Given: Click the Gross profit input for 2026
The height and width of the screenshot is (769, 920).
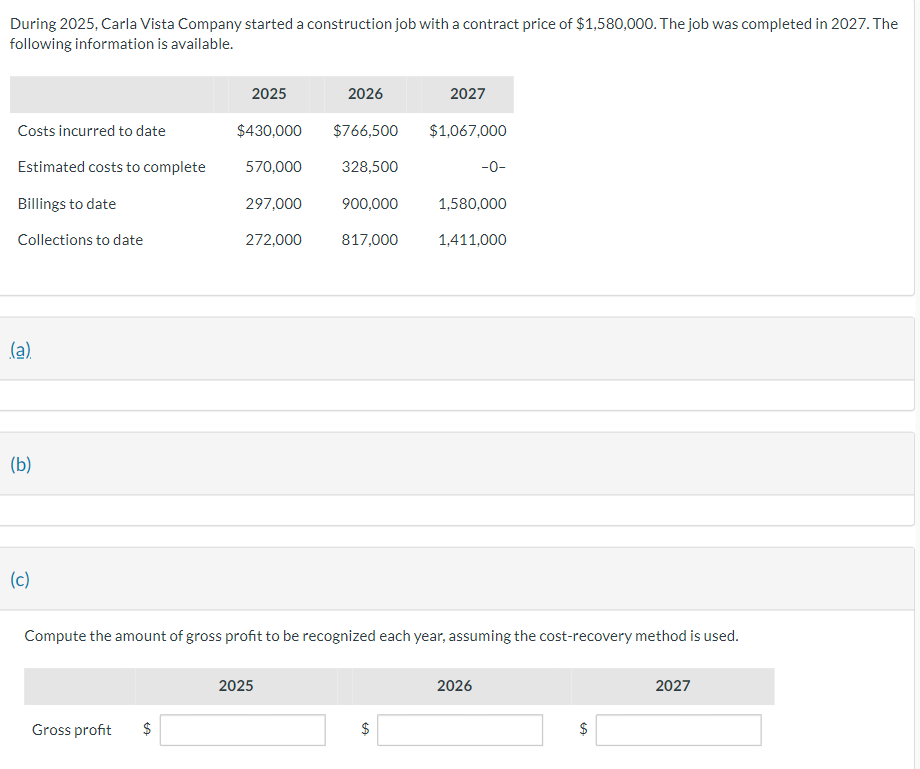Looking at the screenshot, I should pyautogui.click(x=459, y=730).
